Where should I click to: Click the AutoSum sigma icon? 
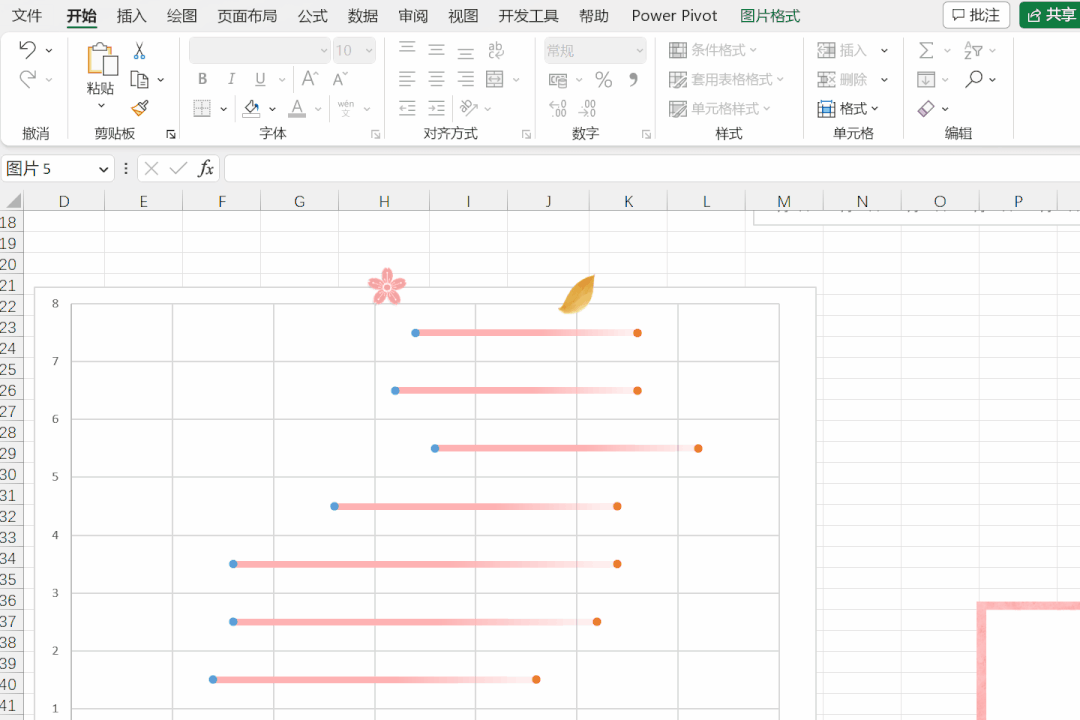[926, 50]
